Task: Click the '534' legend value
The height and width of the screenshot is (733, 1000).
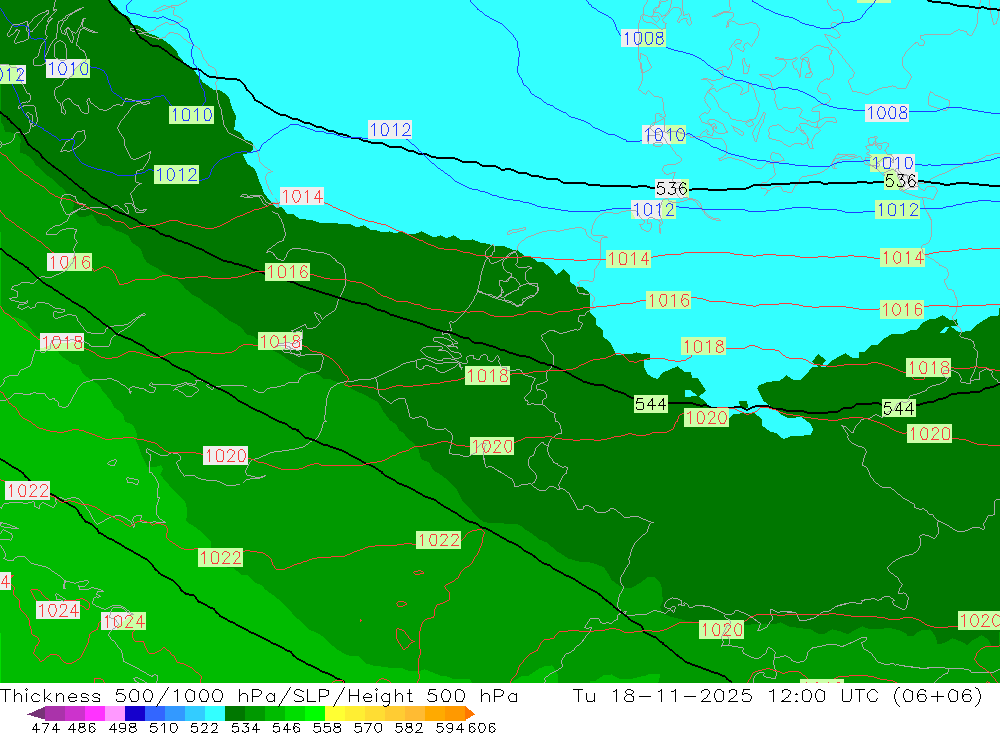Action: 245,727
